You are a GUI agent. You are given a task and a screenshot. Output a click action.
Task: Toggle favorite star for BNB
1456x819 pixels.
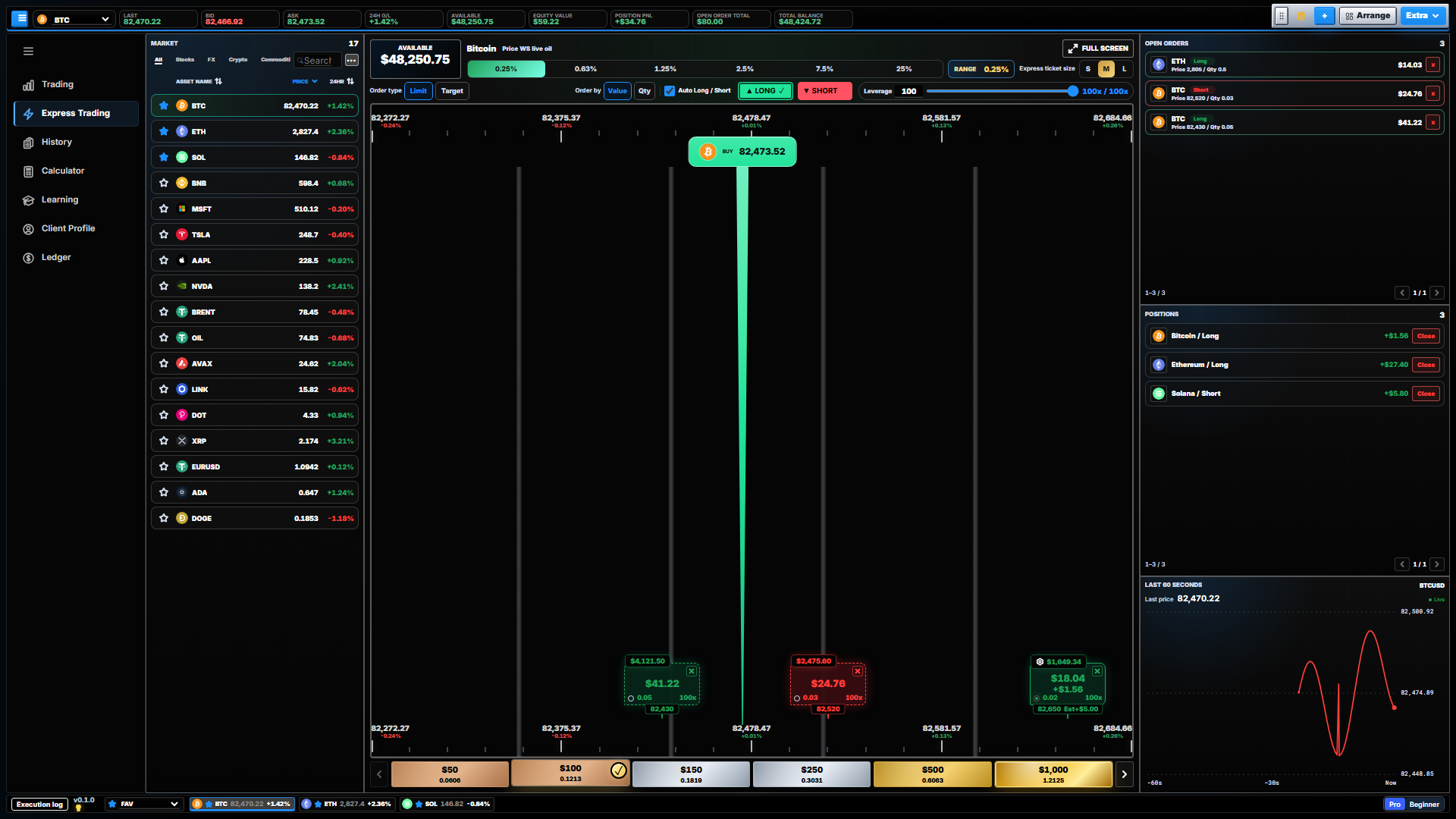[164, 183]
